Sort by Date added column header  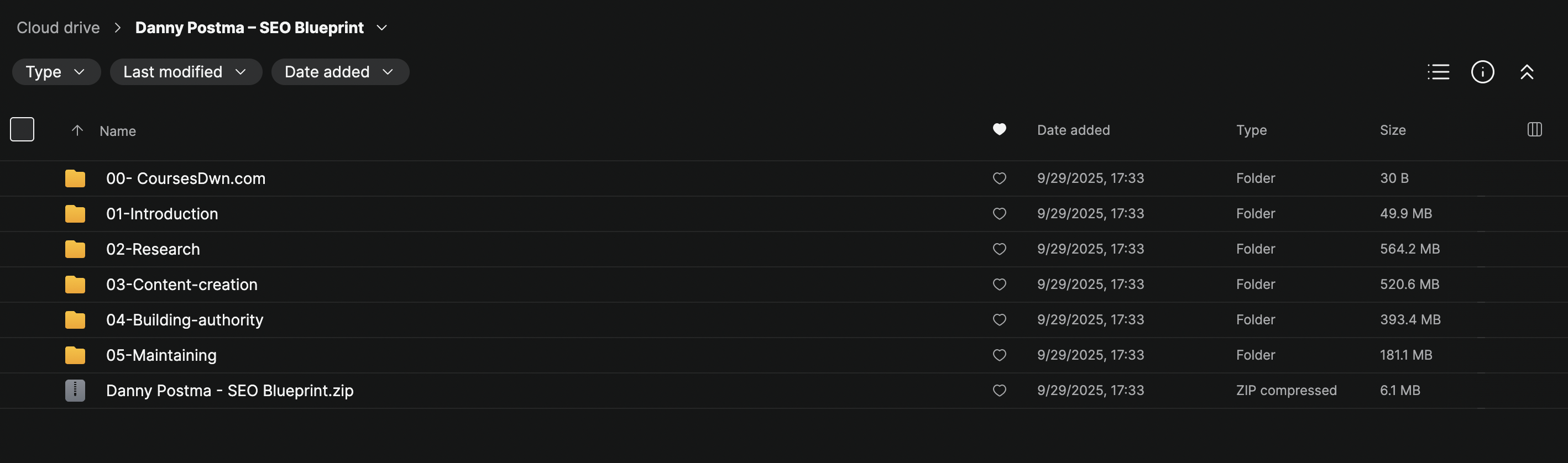point(1073,130)
